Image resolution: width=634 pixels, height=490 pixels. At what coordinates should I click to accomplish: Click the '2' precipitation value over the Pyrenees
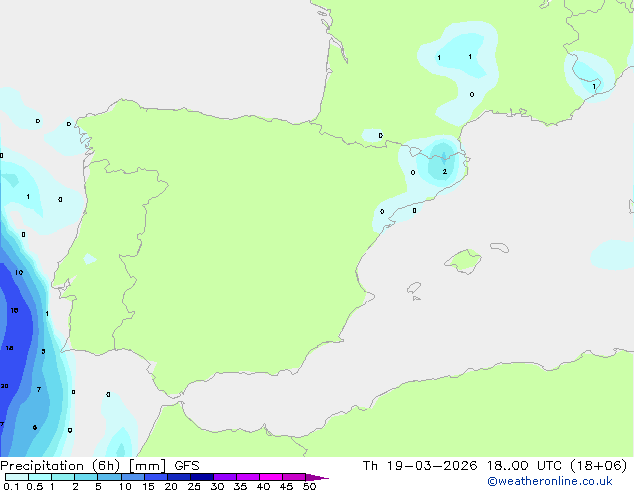point(445,171)
